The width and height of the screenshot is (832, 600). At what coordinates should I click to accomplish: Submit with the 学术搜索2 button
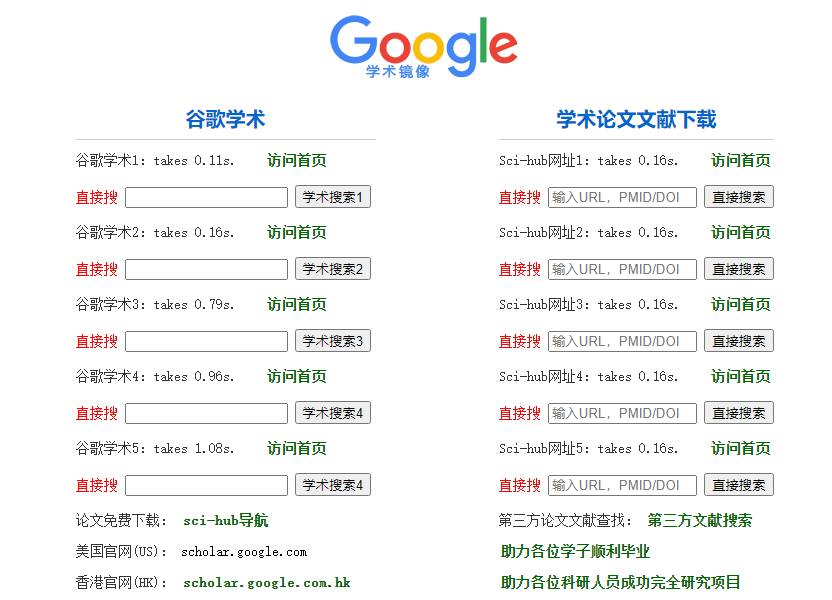(333, 269)
